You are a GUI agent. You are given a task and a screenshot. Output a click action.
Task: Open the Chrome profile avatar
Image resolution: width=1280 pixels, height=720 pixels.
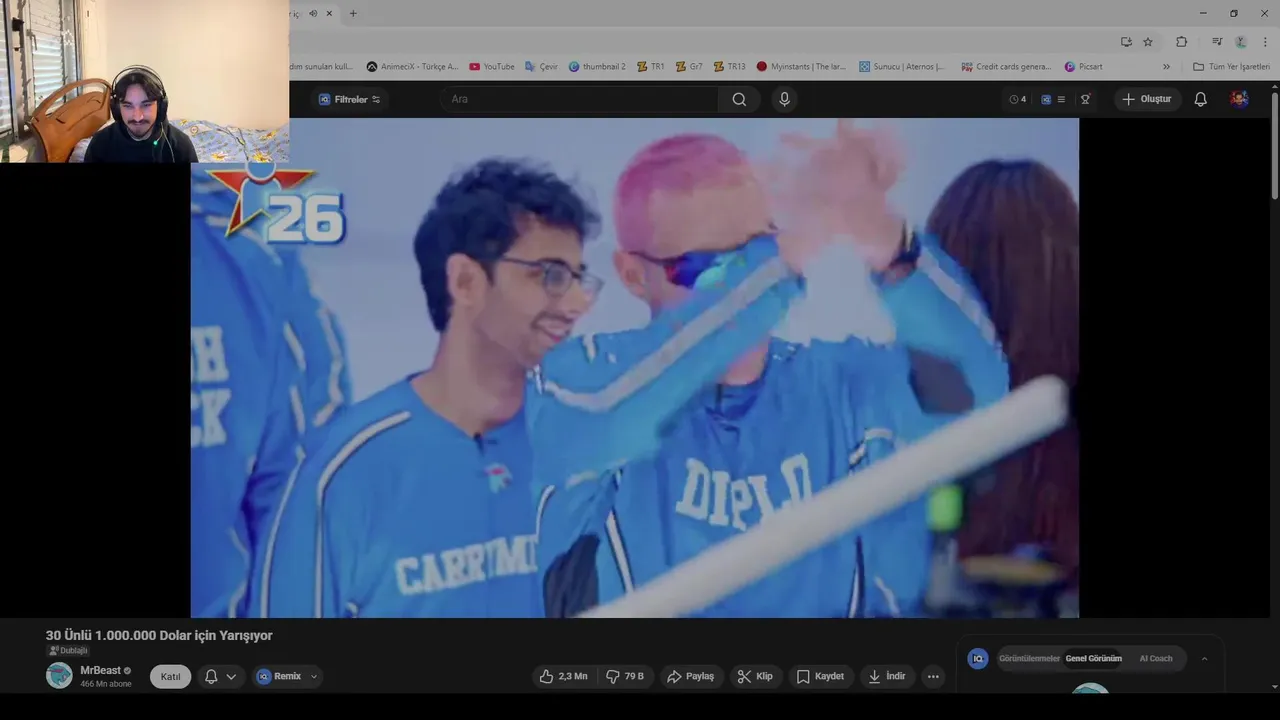[x=1241, y=41]
